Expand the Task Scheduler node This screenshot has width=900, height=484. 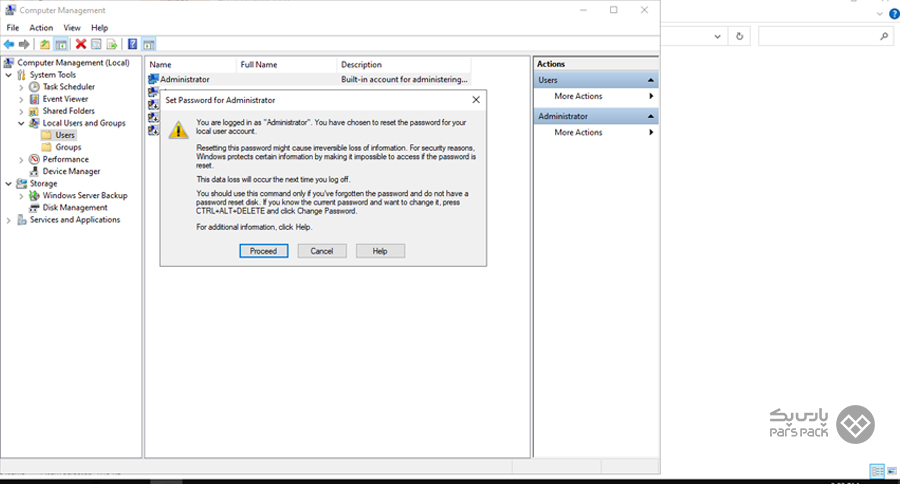click(x=21, y=87)
